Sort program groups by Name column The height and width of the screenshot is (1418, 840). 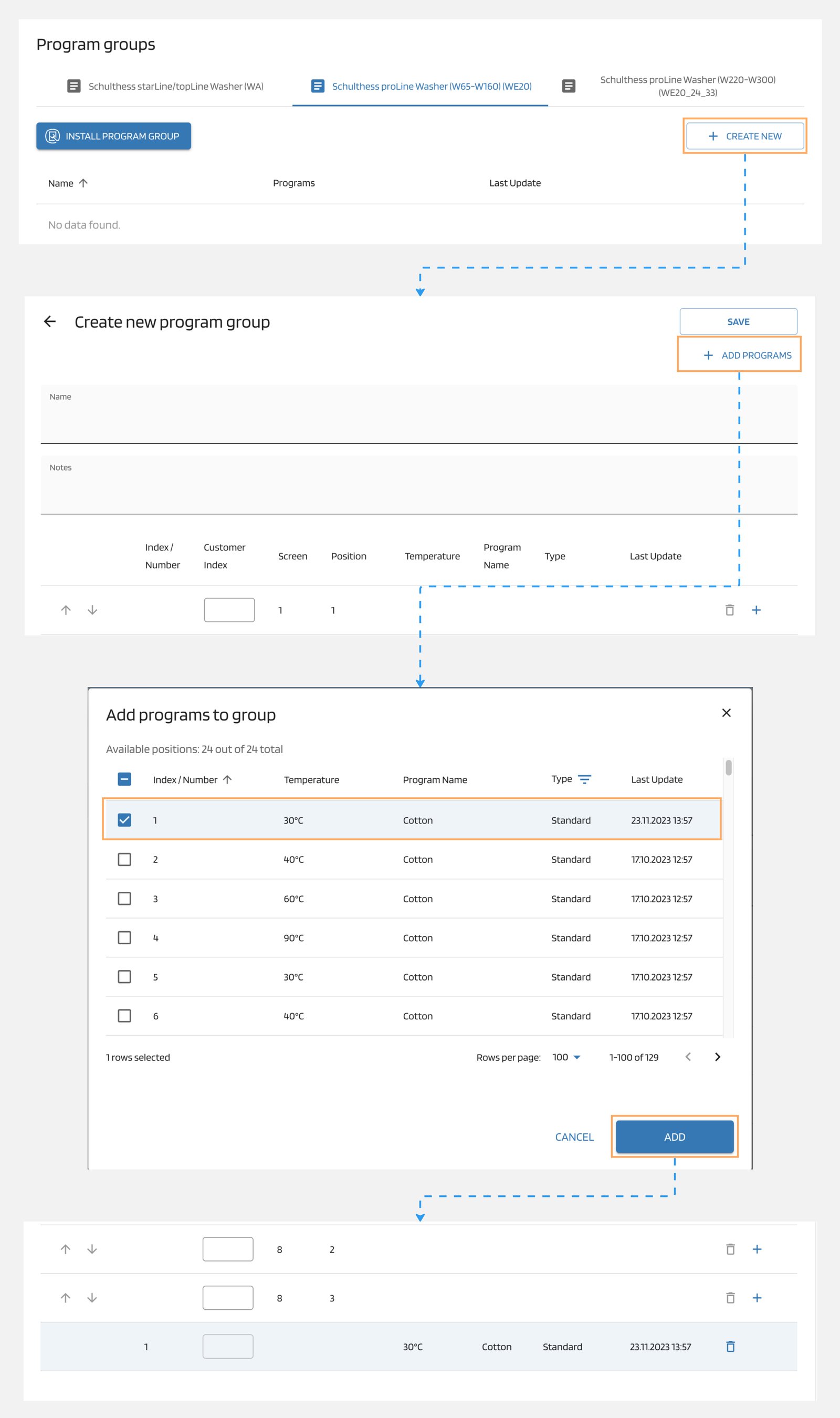coord(61,183)
